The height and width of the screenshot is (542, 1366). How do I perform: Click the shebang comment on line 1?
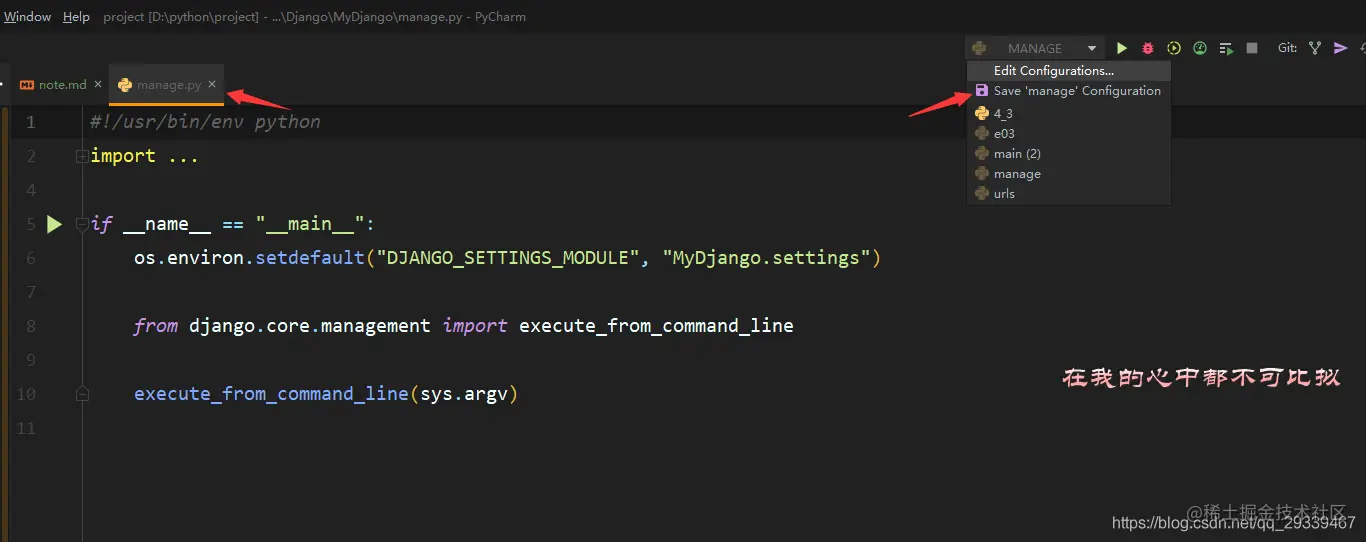205,122
